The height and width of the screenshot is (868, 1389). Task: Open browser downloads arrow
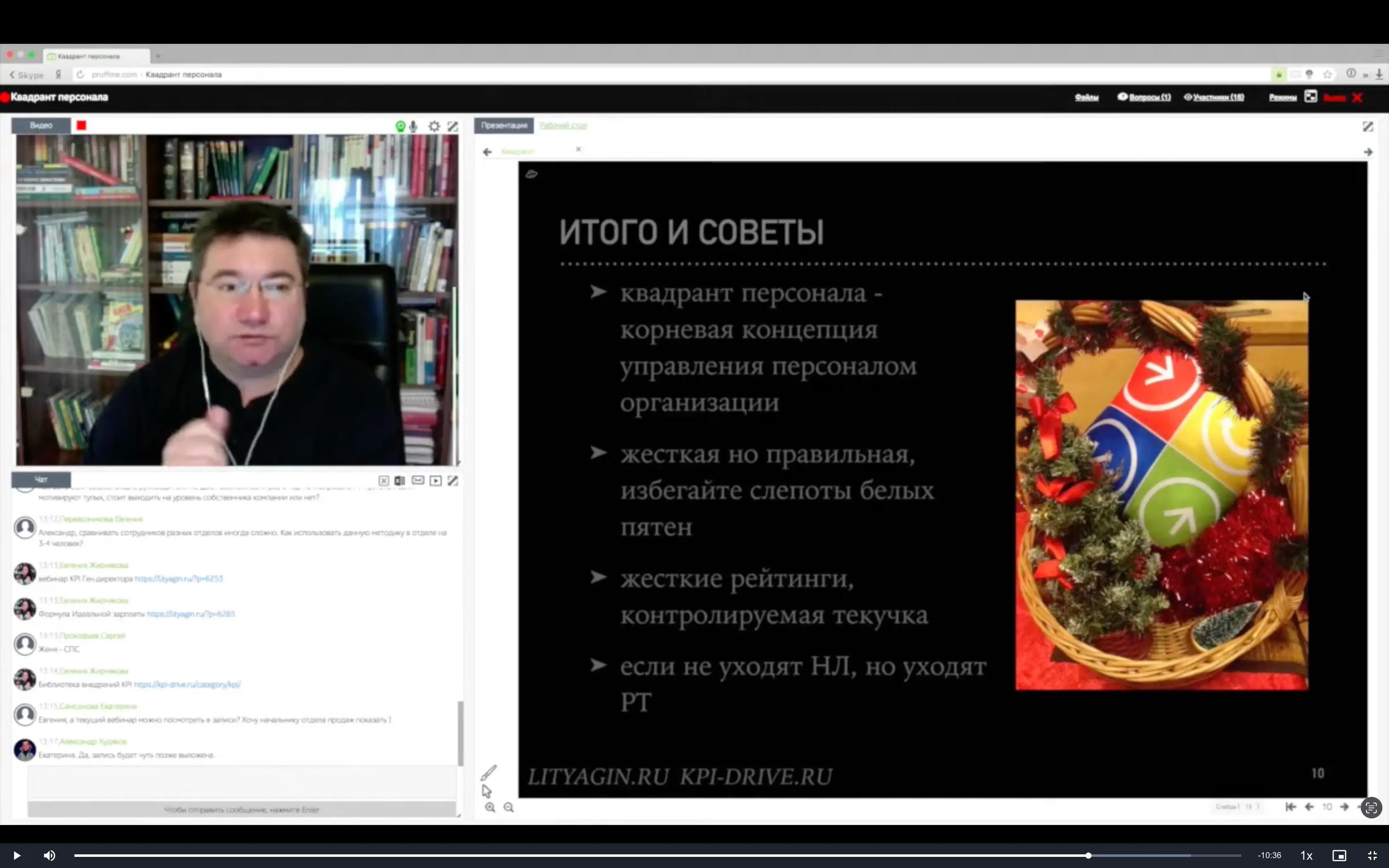[x=1379, y=74]
